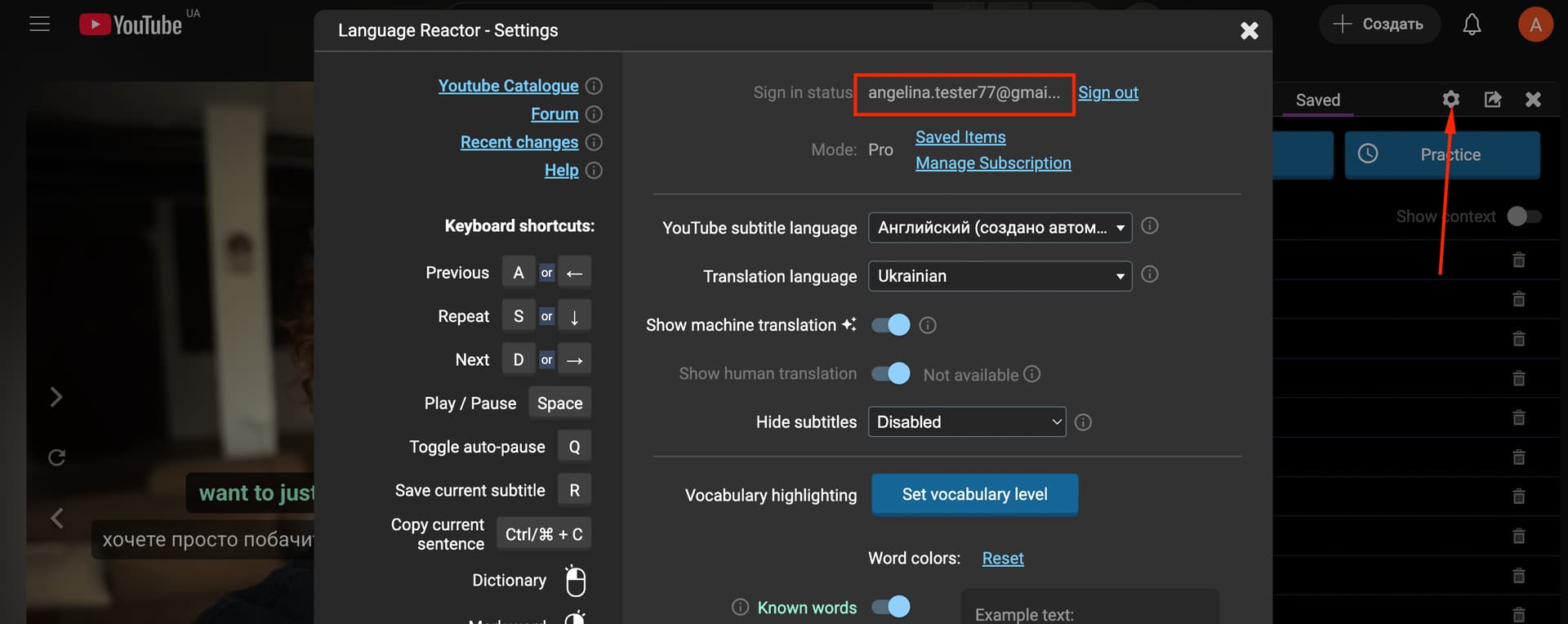Click the video next chevron arrow
The height and width of the screenshot is (624, 1568).
(56, 397)
